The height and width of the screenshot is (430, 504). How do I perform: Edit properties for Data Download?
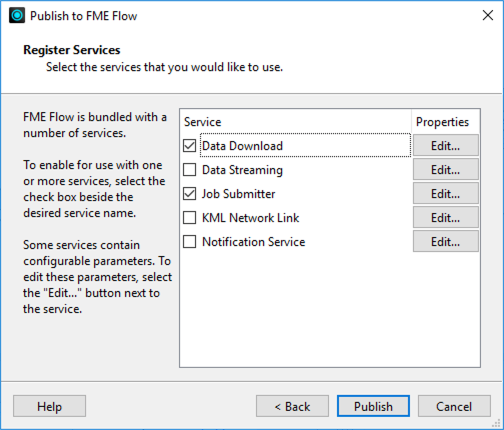pyautogui.click(x=446, y=145)
